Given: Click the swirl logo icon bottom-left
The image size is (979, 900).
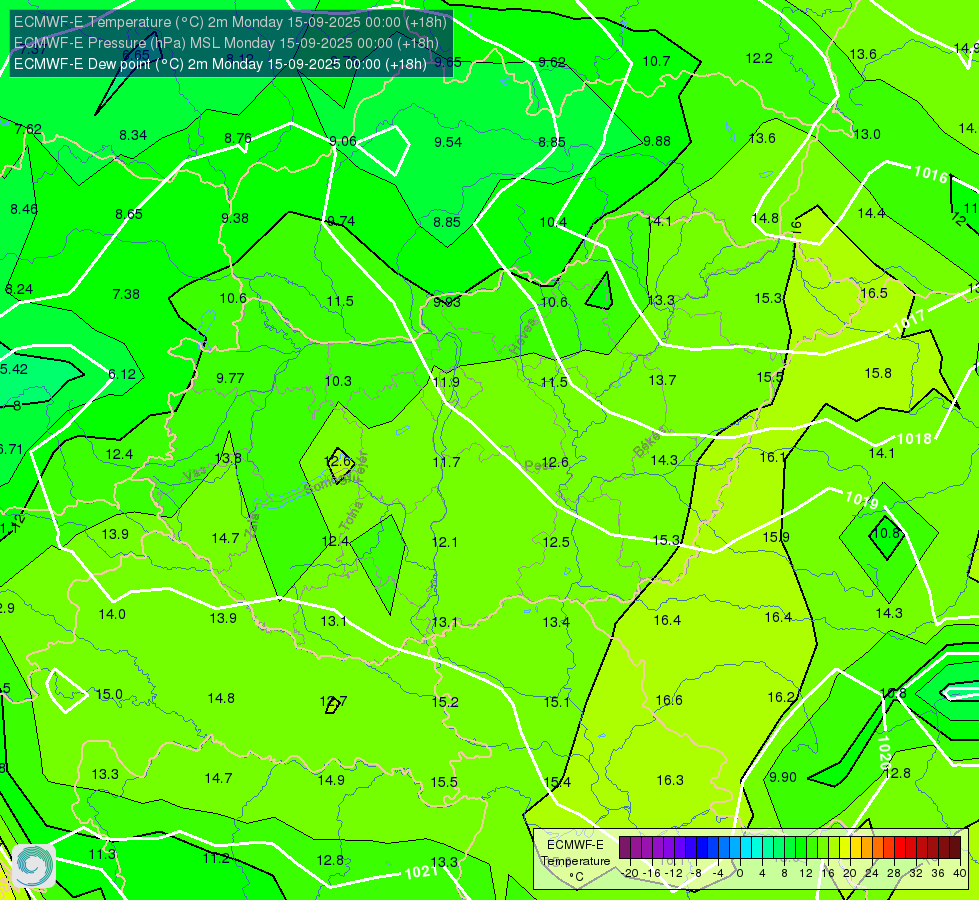Looking at the screenshot, I should pos(34,866).
